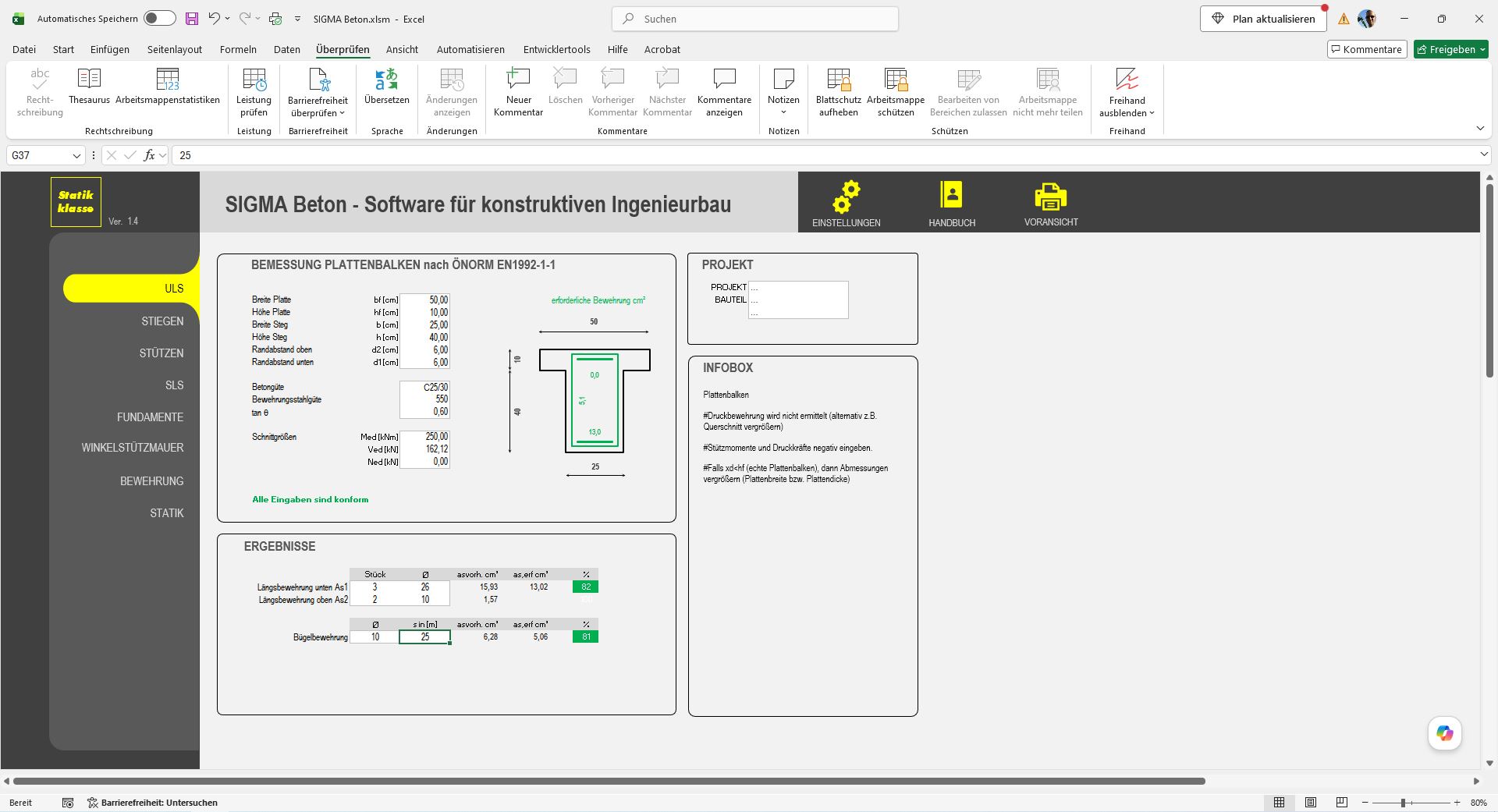Switch to the Start tab
The width and height of the screenshot is (1498, 812).
click(x=63, y=49)
